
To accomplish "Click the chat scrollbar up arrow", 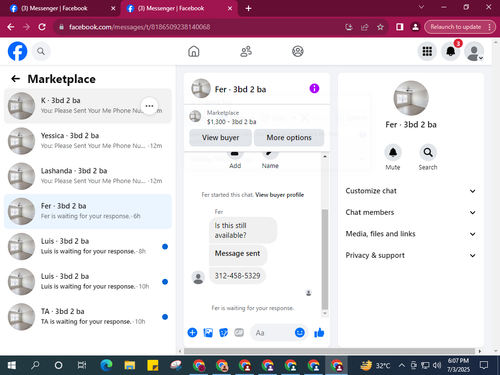I will coord(325,156).
